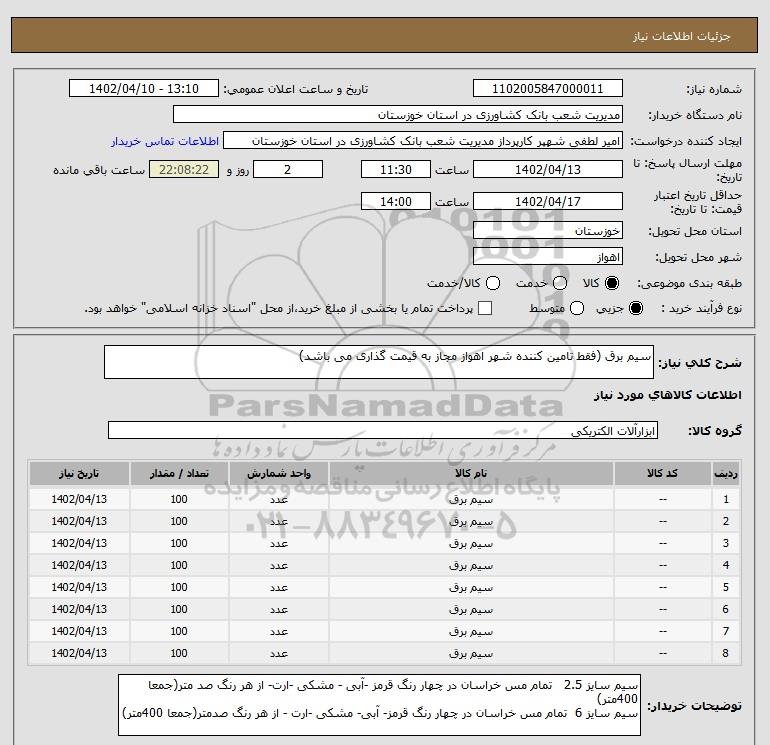Click the کد کالا column header
This screenshot has height=745, width=770.
click(662, 473)
